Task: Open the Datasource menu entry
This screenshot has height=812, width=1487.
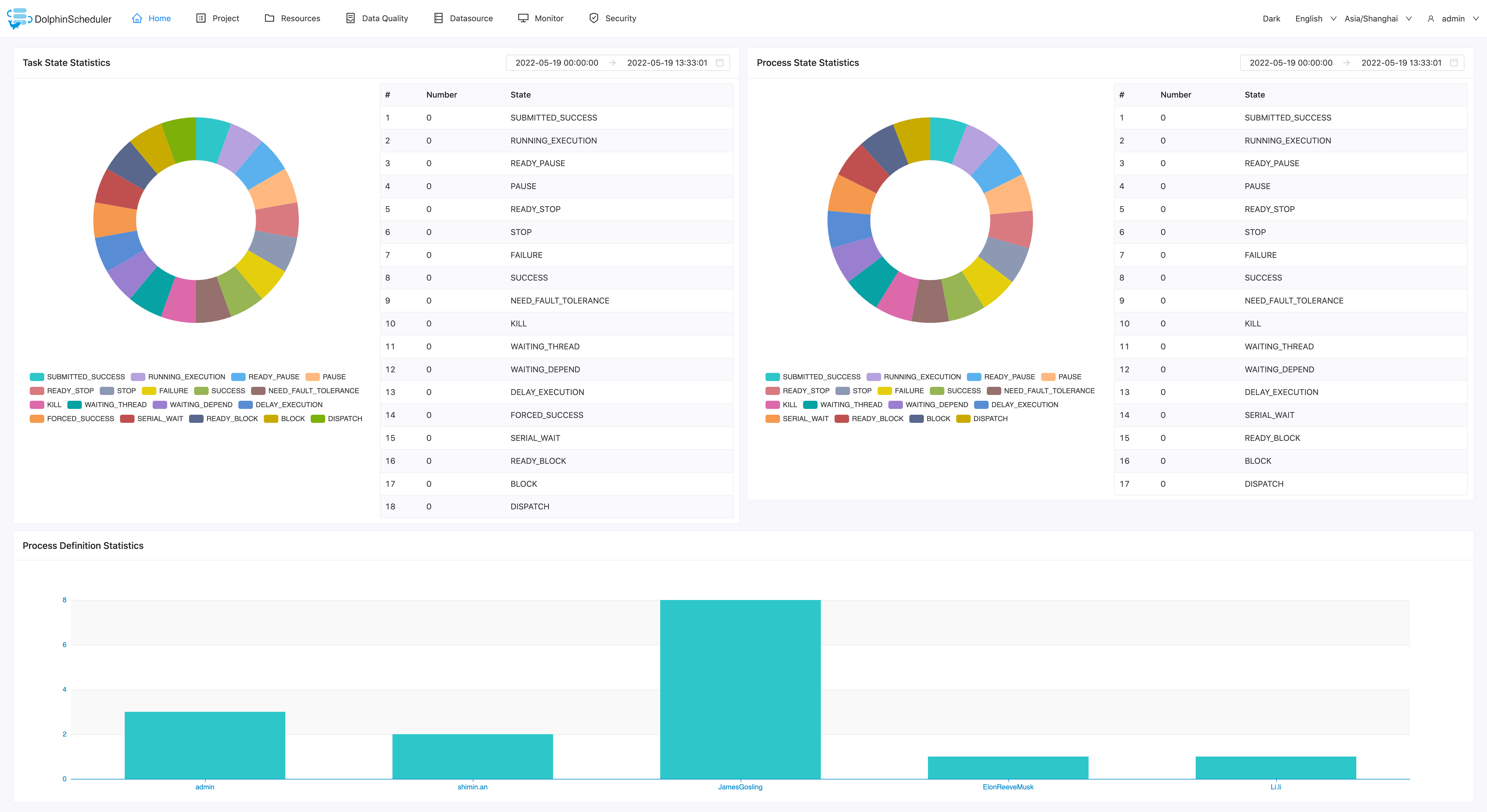Action: click(x=470, y=18)
